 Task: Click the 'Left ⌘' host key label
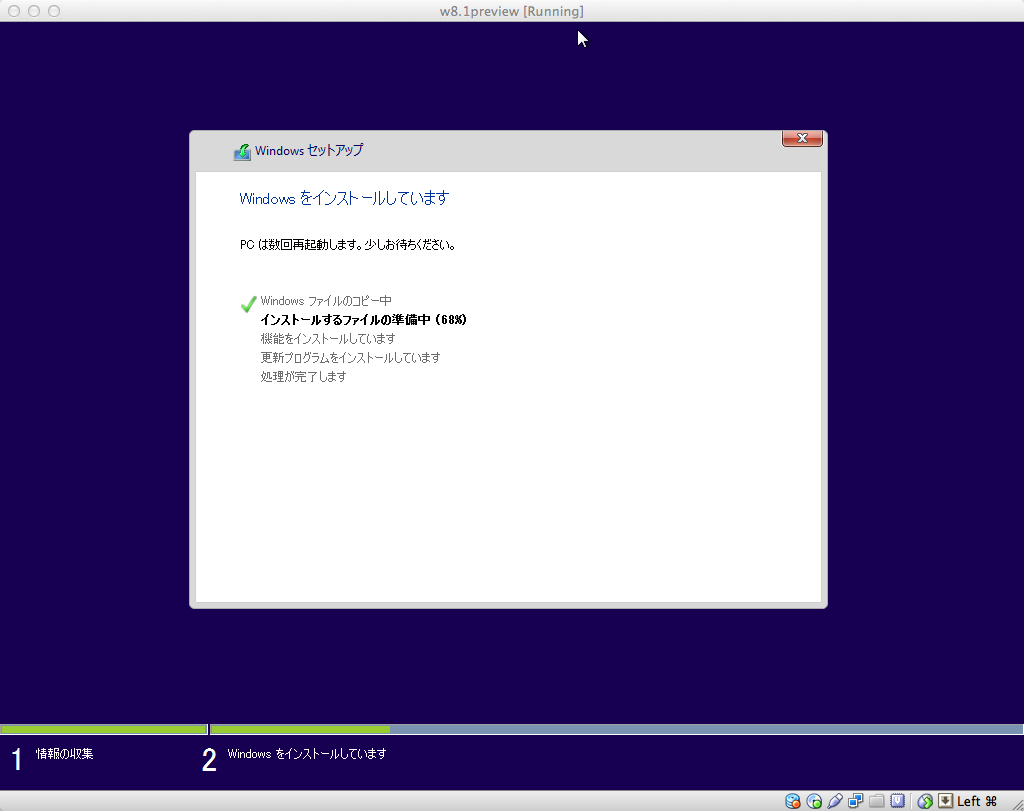[x=977, y=801]
